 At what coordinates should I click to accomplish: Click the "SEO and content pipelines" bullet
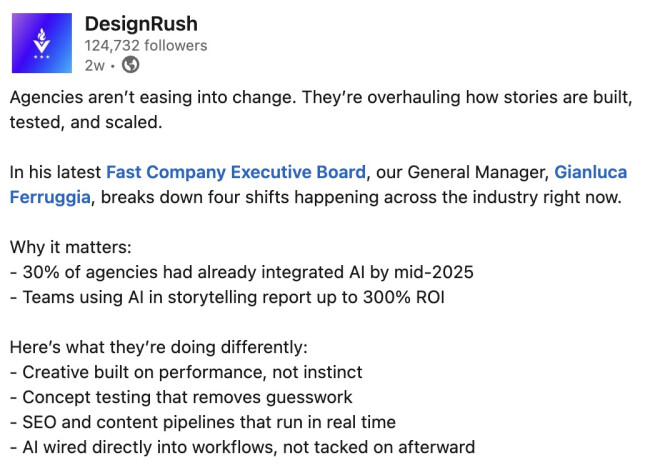point(202,422)
